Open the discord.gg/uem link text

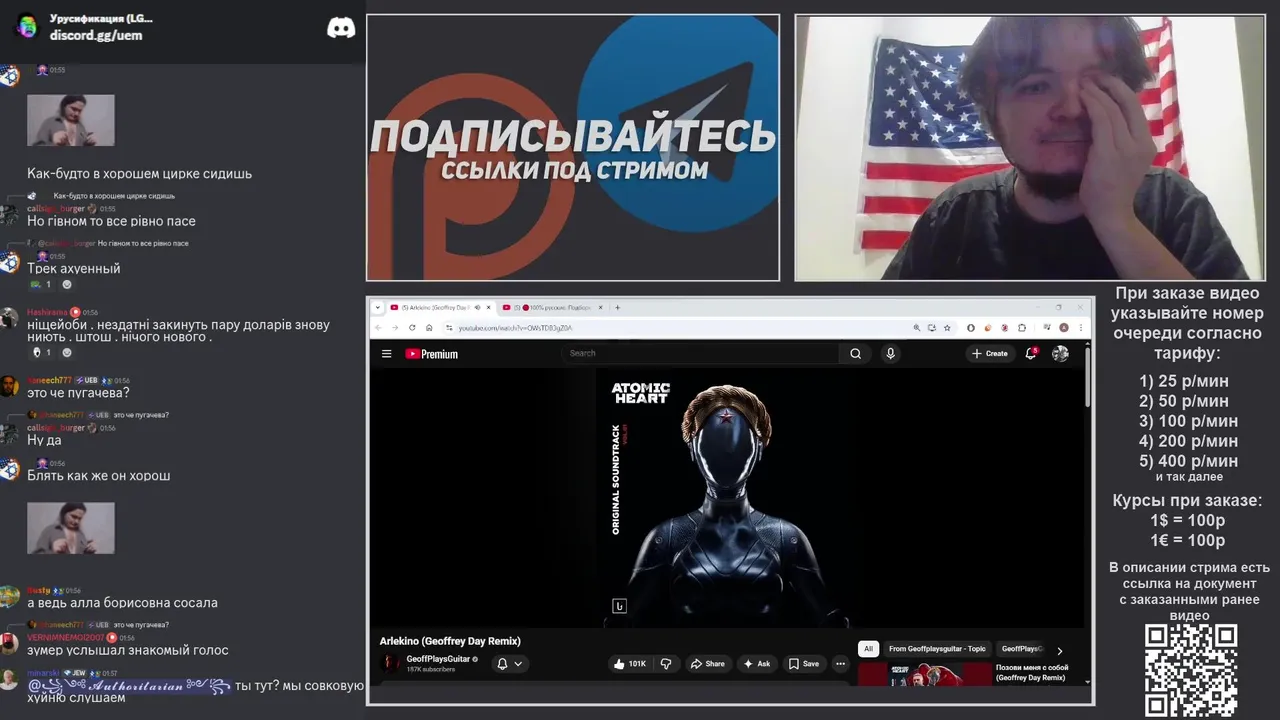96,35
